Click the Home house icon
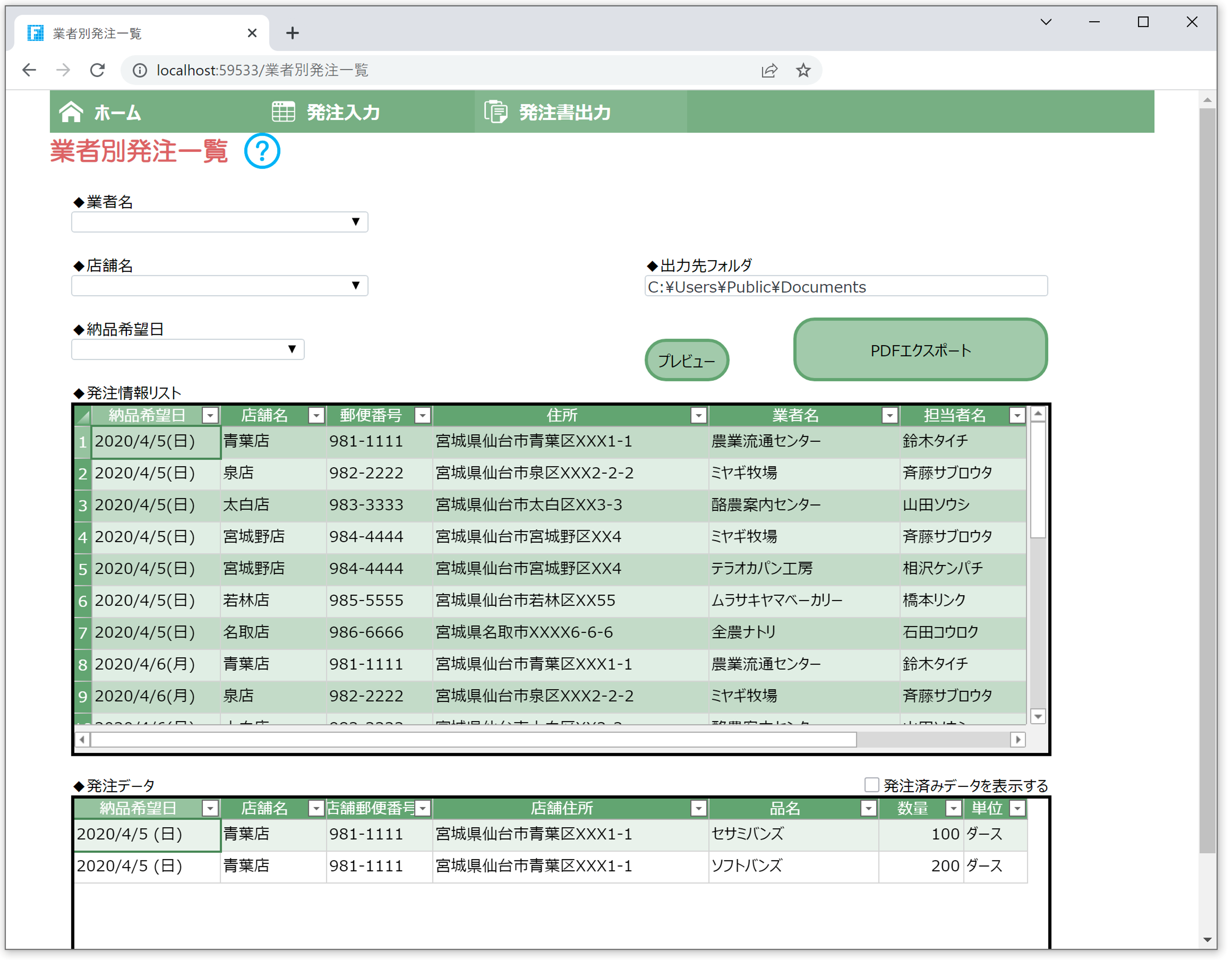The image size is (1232, 960). pos(71,112)
